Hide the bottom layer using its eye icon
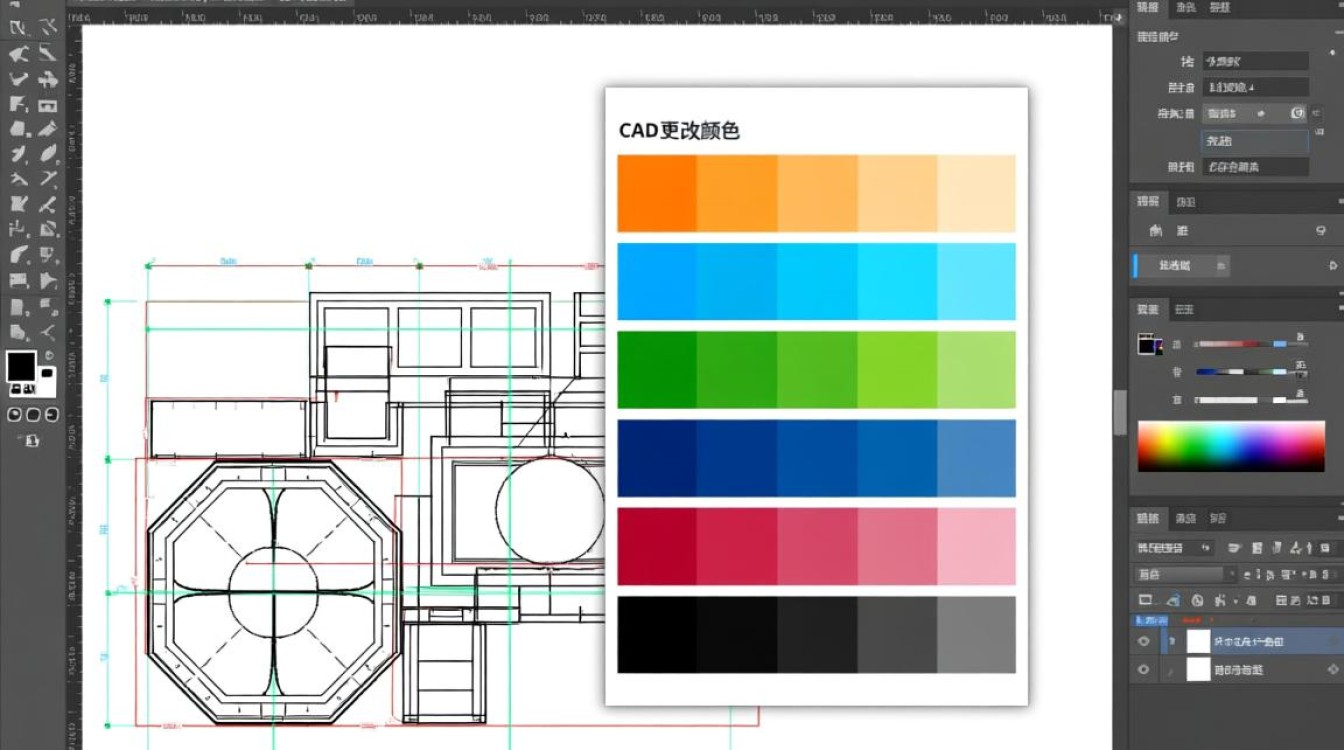This screenshot has height=750, width=1344. [1144, 670]
